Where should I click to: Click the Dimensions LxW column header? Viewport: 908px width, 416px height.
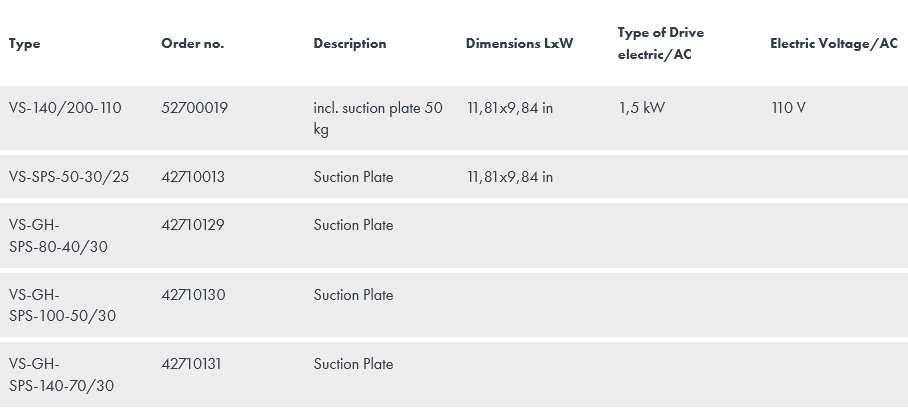(x=519, y=44)
